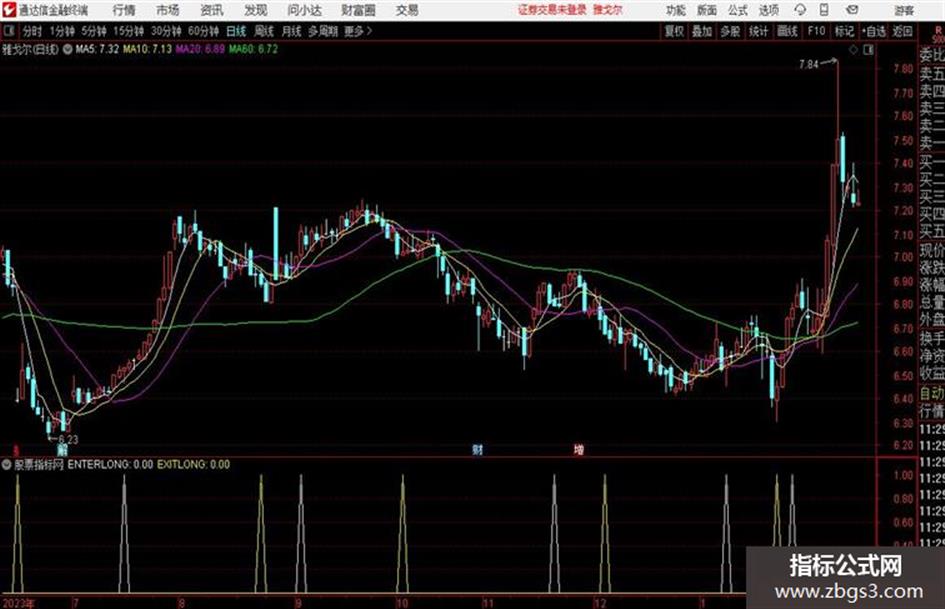
Task: Click the 统计 statistics button
Action: [758, 31]
